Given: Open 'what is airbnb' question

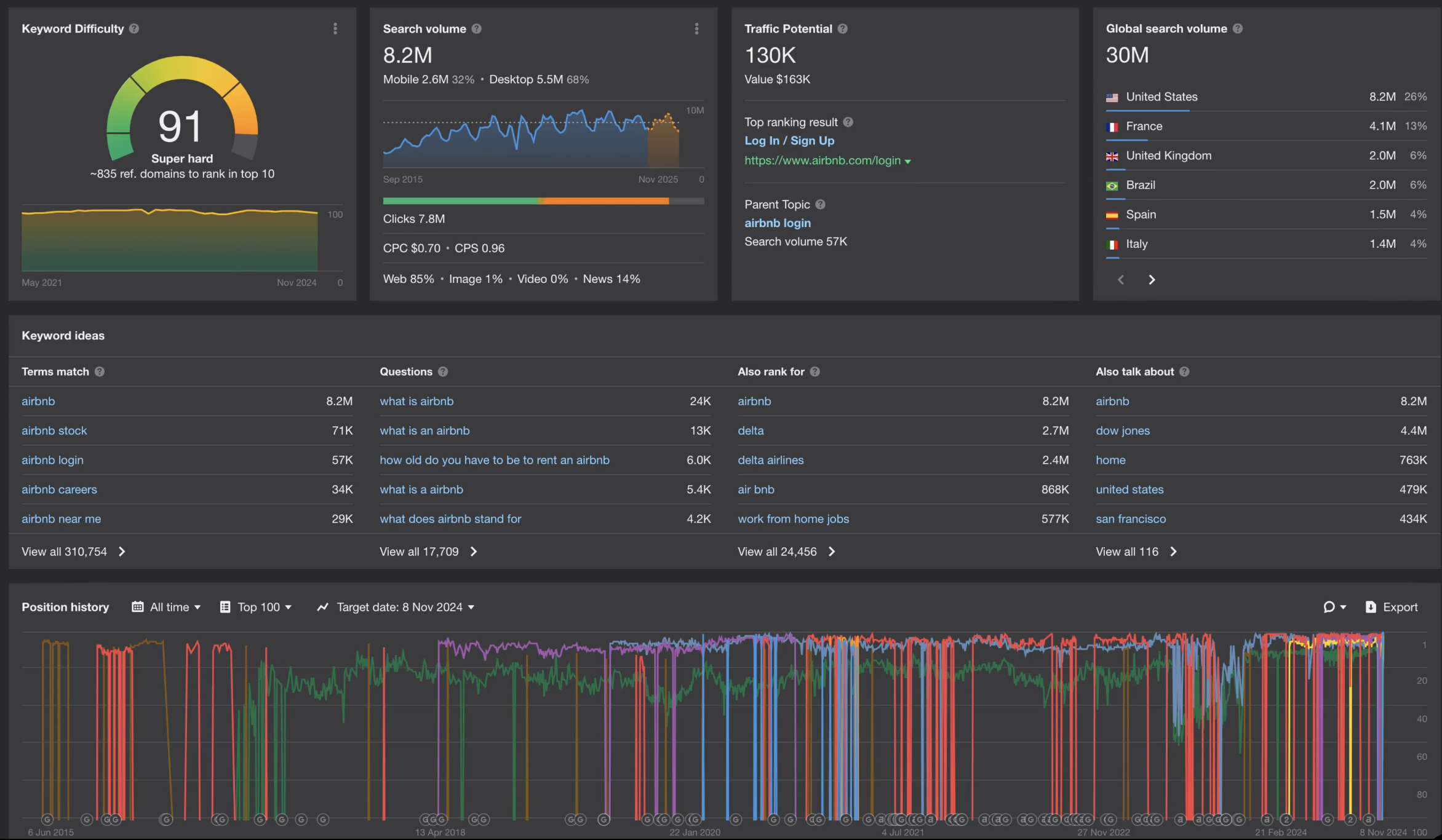Looking at the screenshot, I should (416, 401).
